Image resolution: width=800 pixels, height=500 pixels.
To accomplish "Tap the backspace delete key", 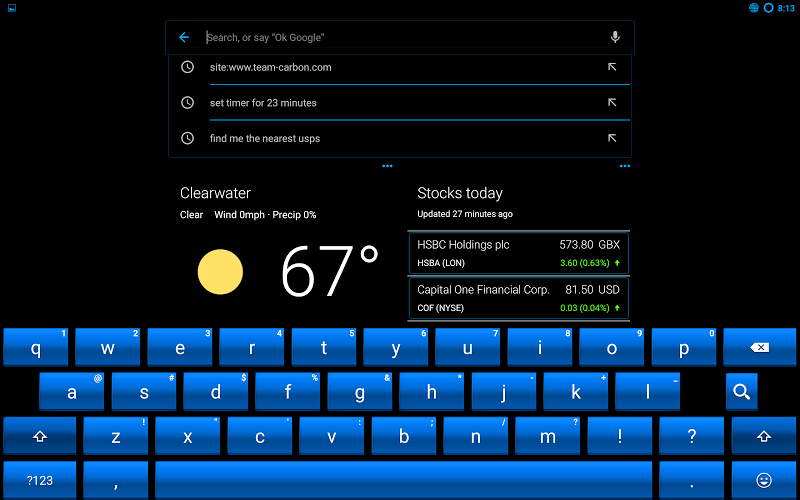I will click(x=760, y=347).
